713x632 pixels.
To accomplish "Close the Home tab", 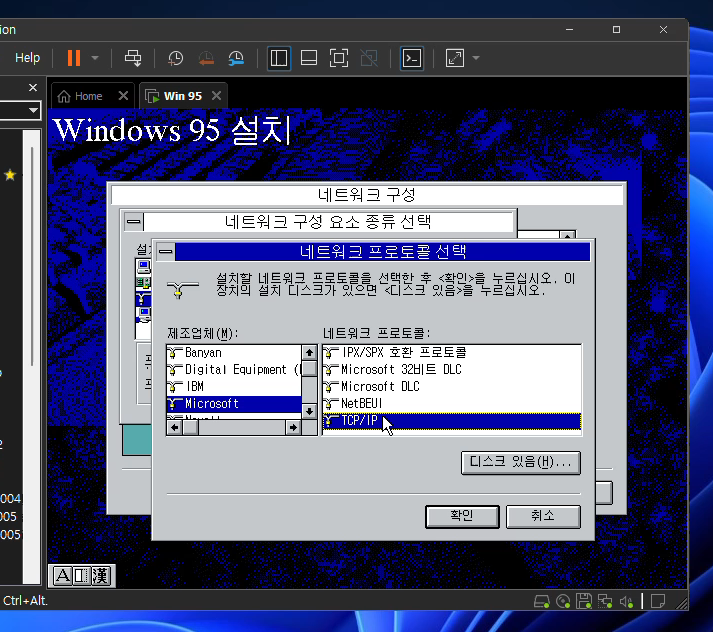I will tap(123, 95).
